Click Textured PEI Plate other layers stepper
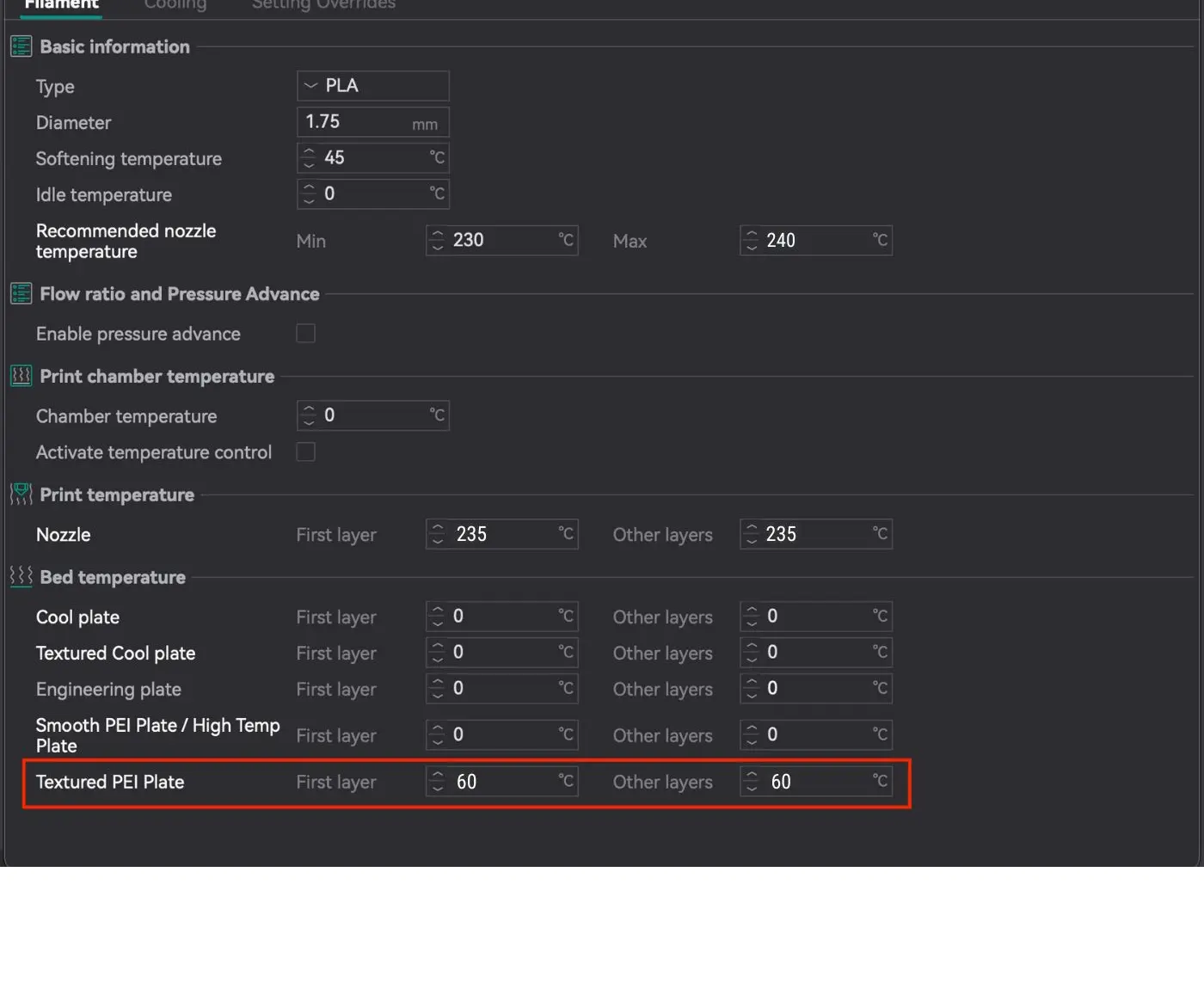 tap(752, 782)
